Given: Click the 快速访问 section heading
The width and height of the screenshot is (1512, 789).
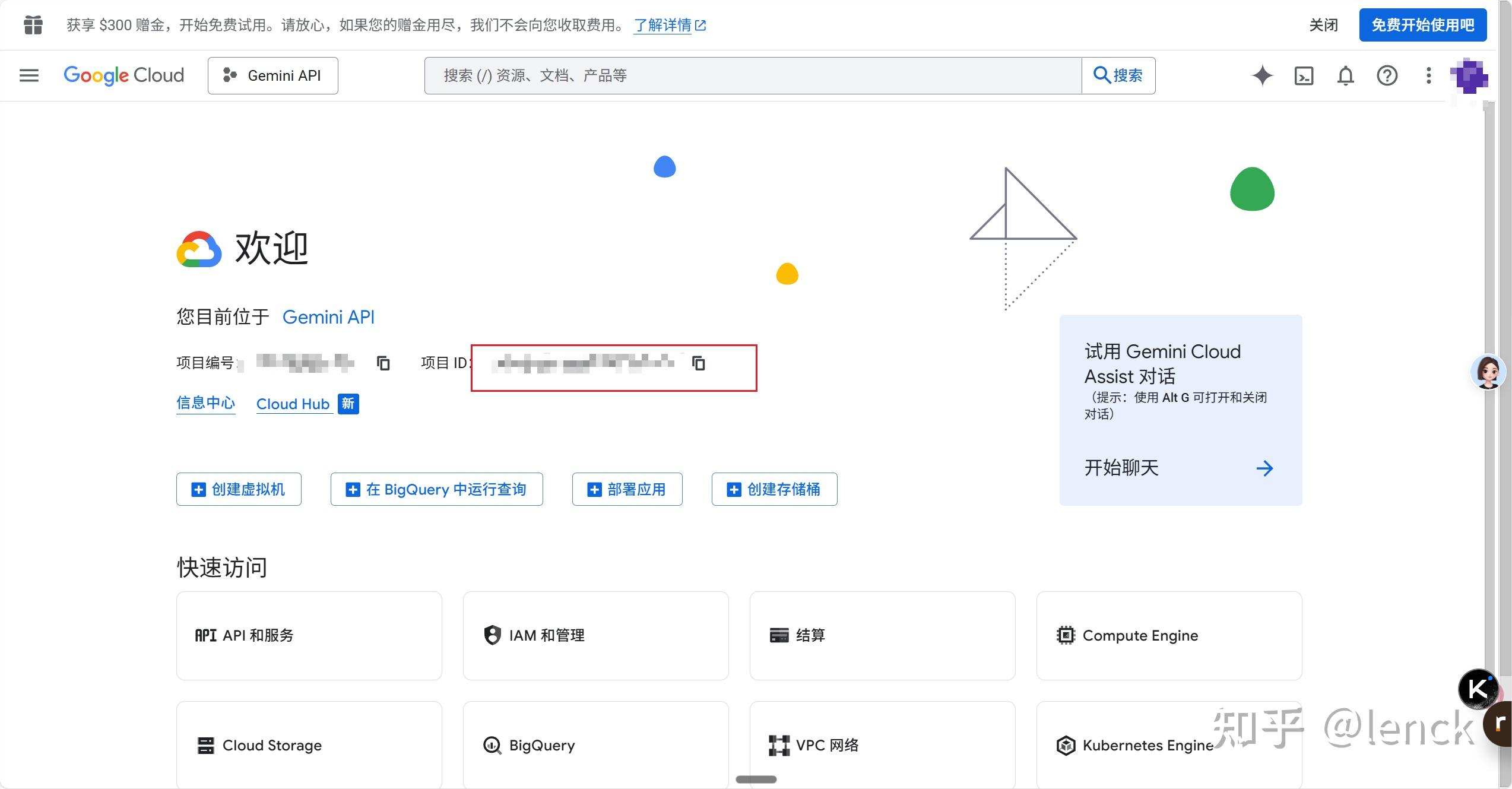Looking at the screenshot, I should click(222, 568).
